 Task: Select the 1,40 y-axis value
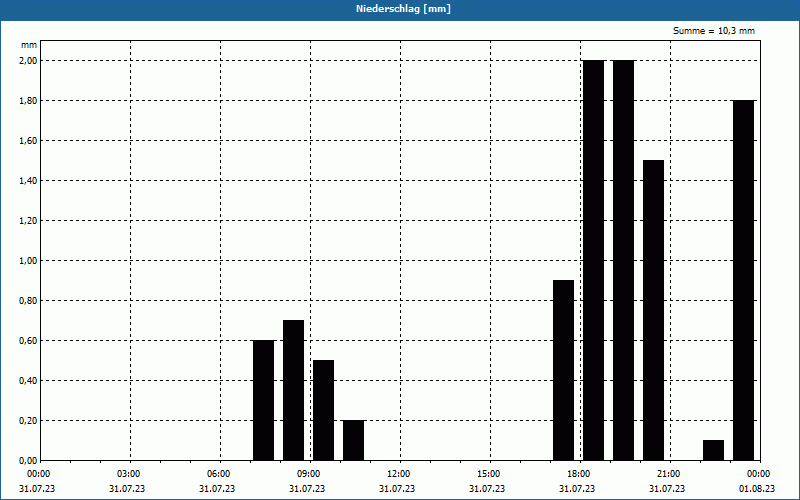pos(28,181)
